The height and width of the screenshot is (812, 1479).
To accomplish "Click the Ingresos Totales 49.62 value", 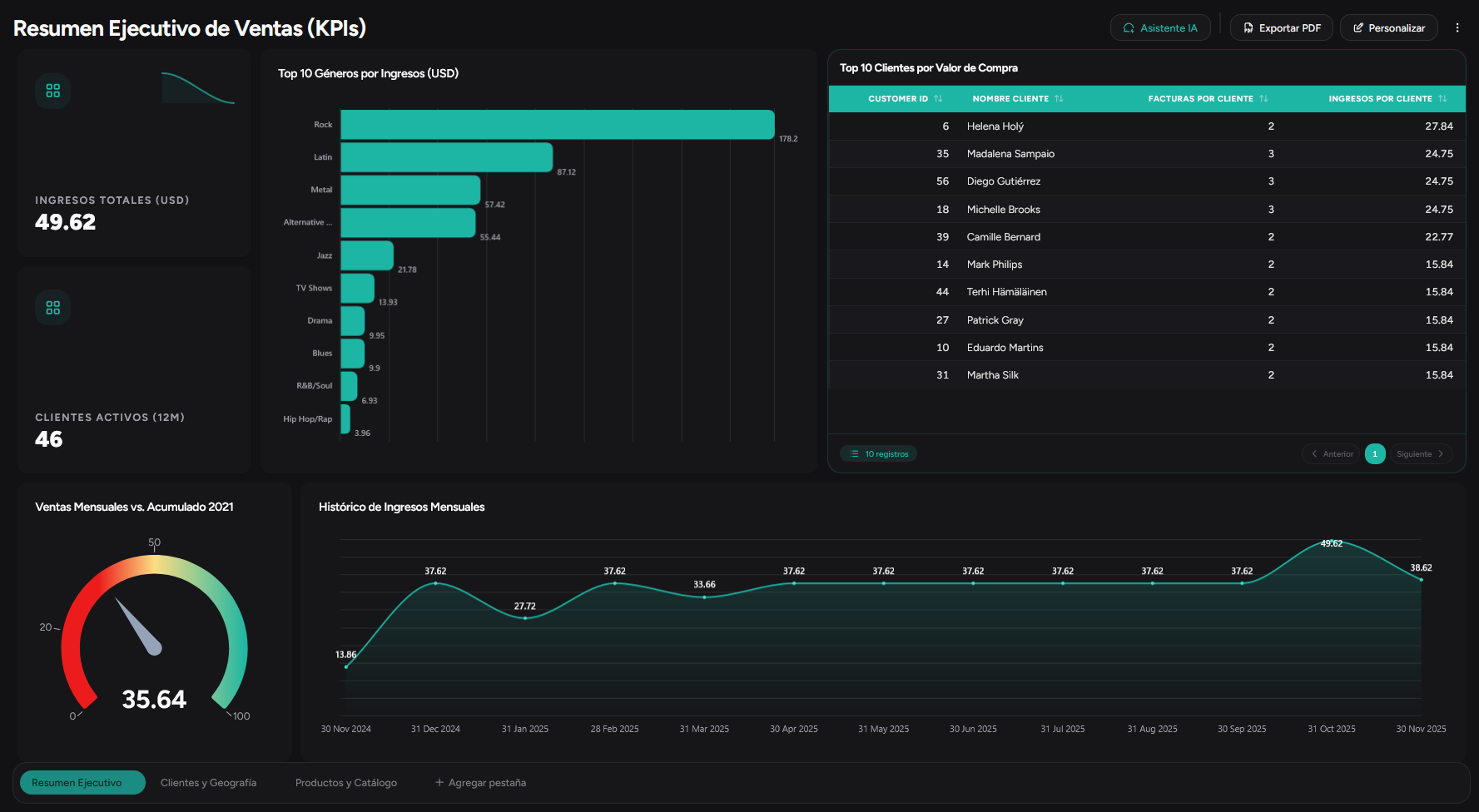I will point(66,222).
